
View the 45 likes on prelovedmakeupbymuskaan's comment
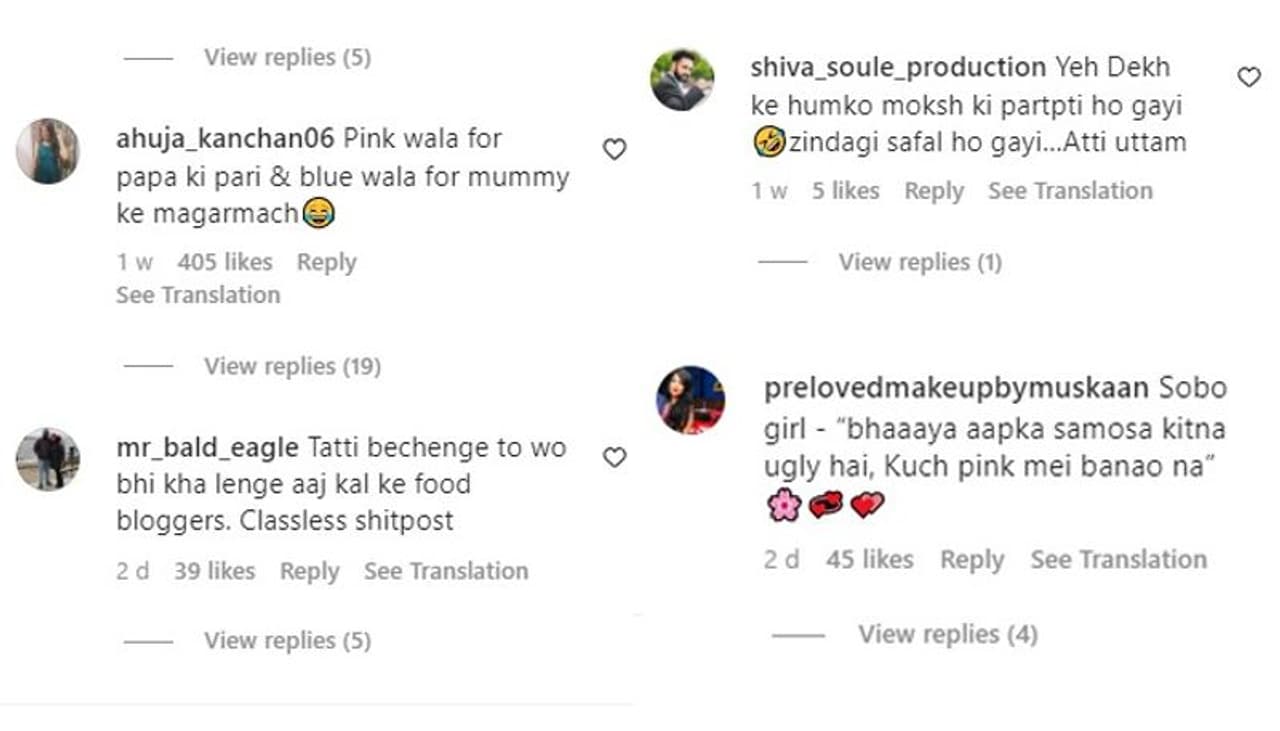[869, 560]
